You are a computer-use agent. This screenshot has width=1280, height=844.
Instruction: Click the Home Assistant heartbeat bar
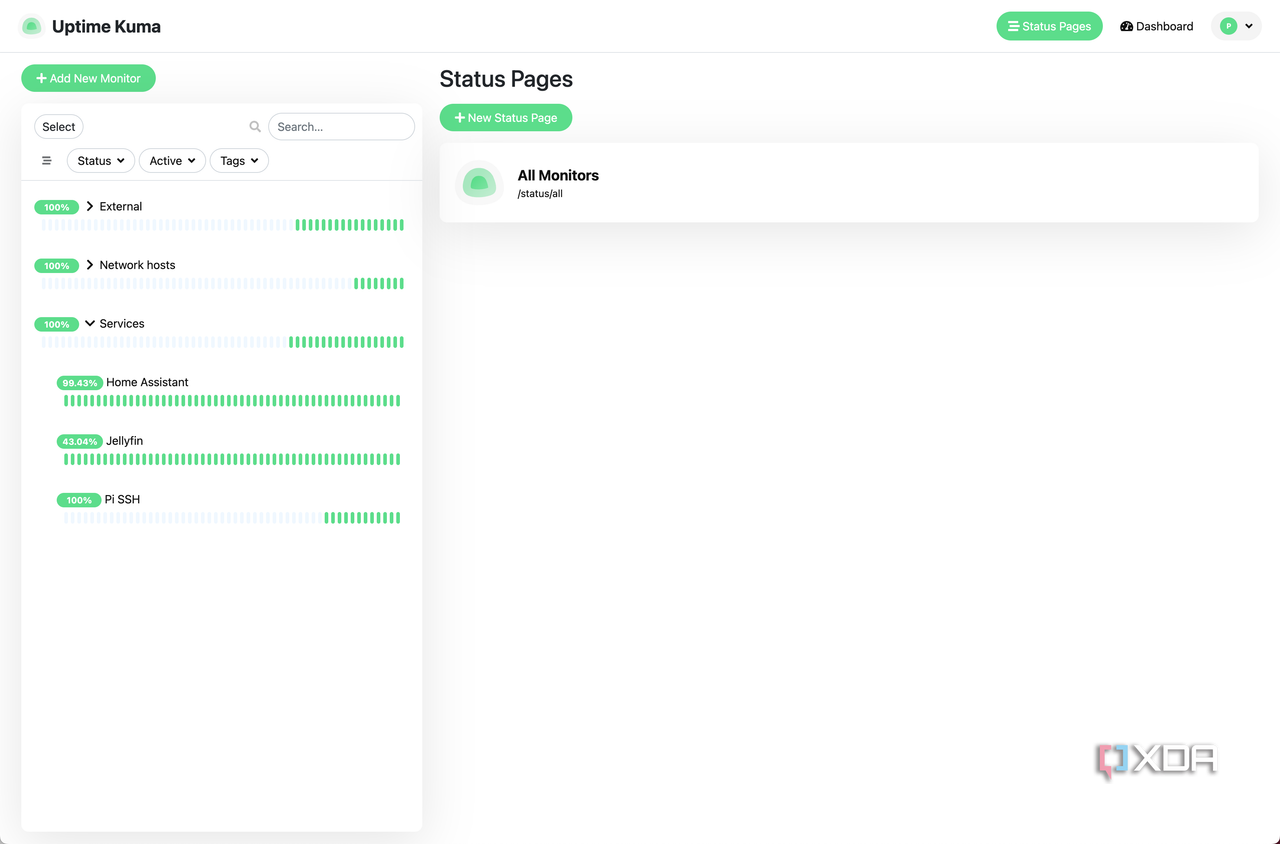[x=232, y=401]
